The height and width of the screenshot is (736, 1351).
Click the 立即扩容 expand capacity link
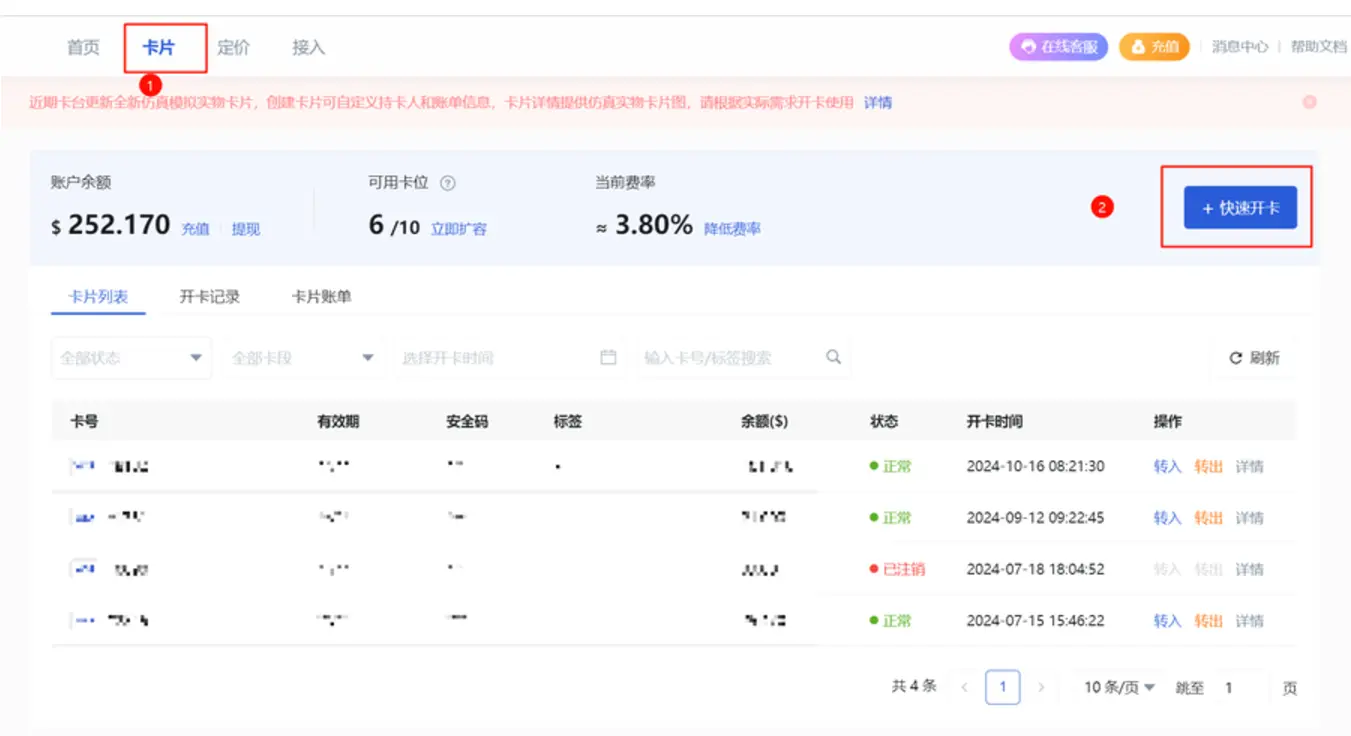tap(459, 229)
